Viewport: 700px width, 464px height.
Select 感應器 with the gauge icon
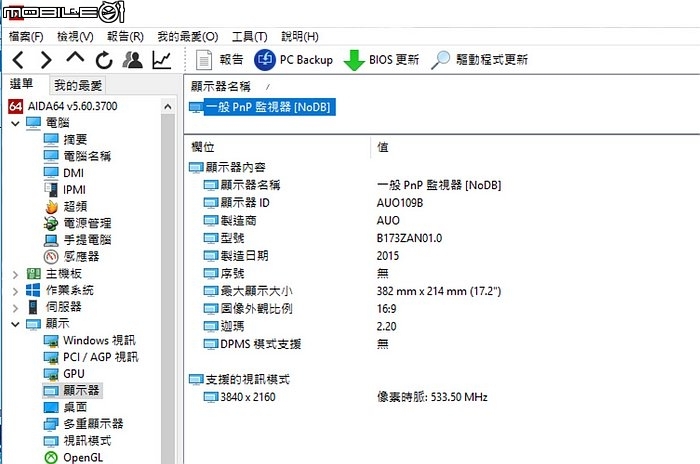pos(71,256)
